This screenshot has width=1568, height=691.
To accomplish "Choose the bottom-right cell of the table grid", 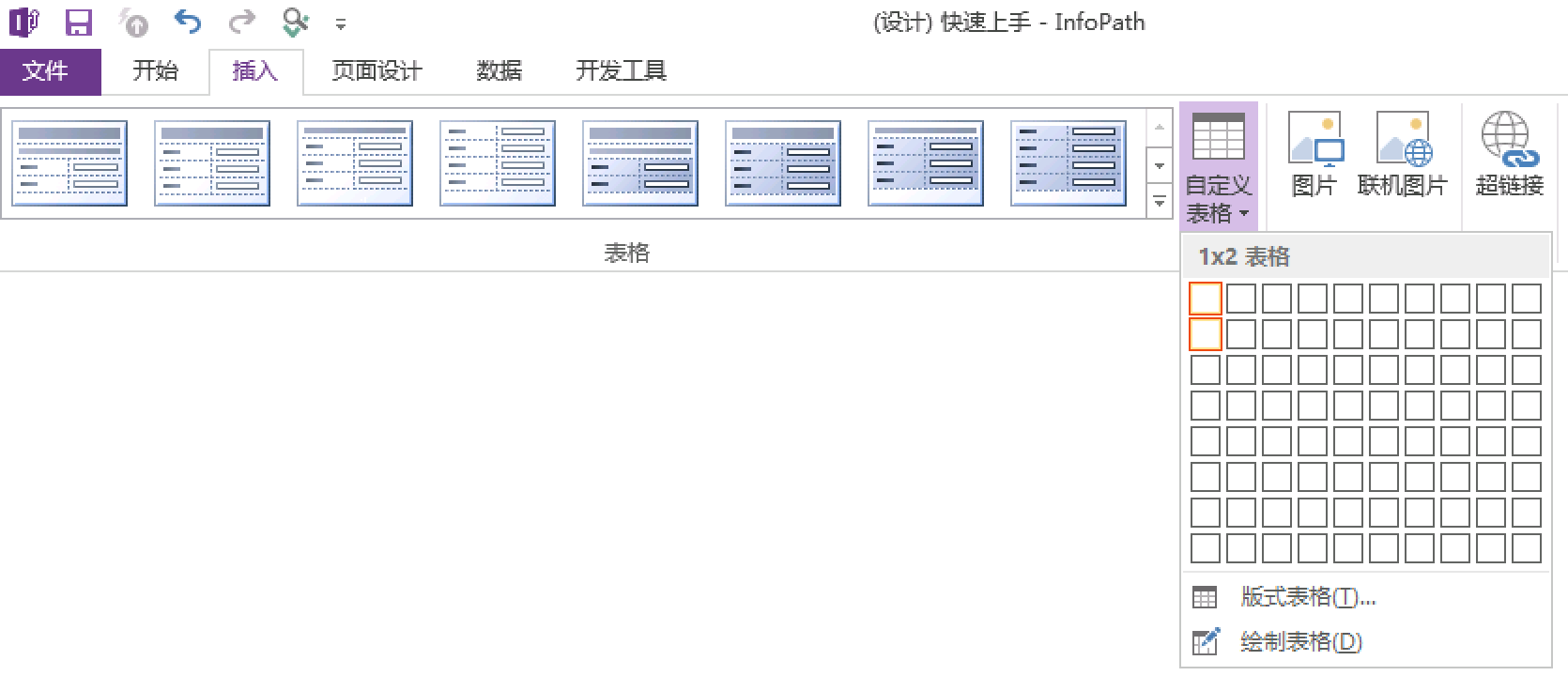I will pyautogui.click(x=1527, y=548).
